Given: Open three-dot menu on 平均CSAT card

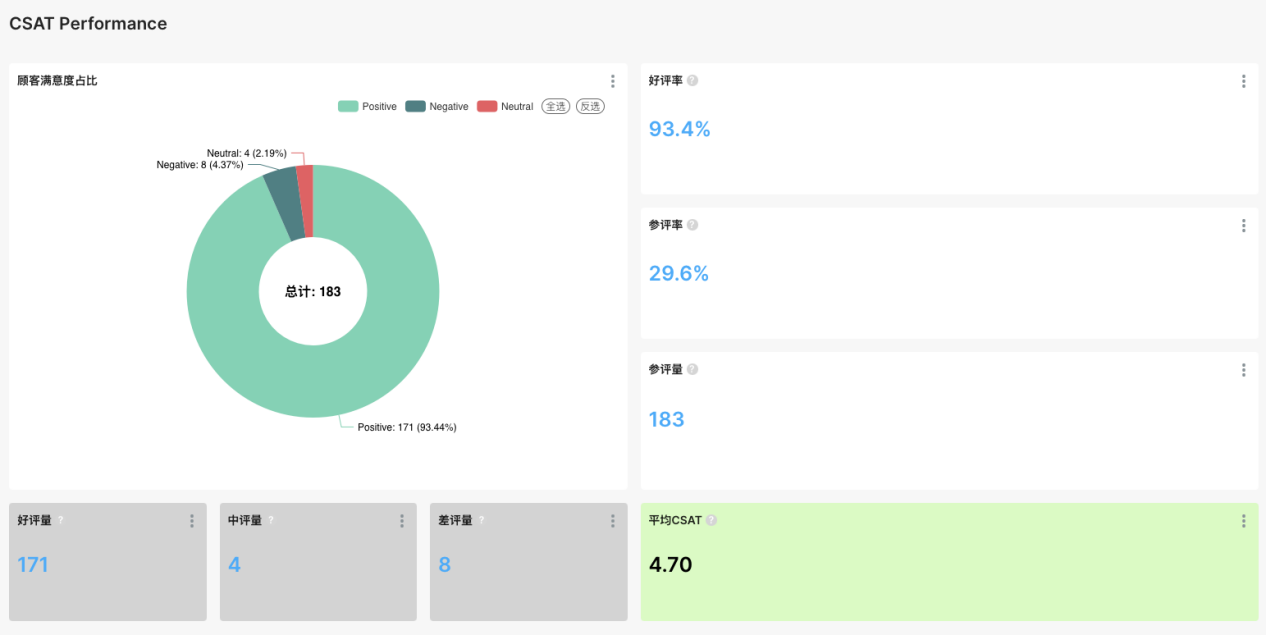Looking at the screenshot, I should point(1243,521).
